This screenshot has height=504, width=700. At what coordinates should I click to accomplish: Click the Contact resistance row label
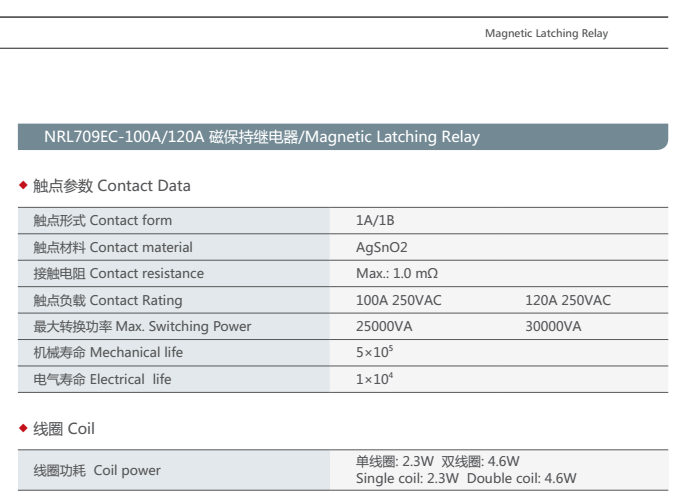[118, 273]
